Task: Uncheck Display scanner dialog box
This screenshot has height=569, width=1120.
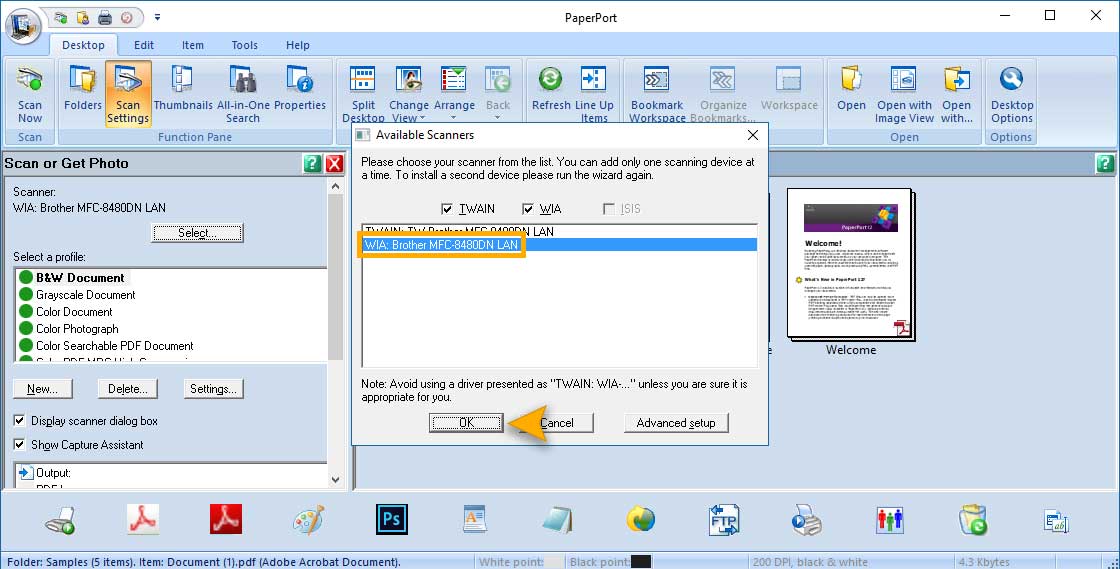Action: [19, 421]
